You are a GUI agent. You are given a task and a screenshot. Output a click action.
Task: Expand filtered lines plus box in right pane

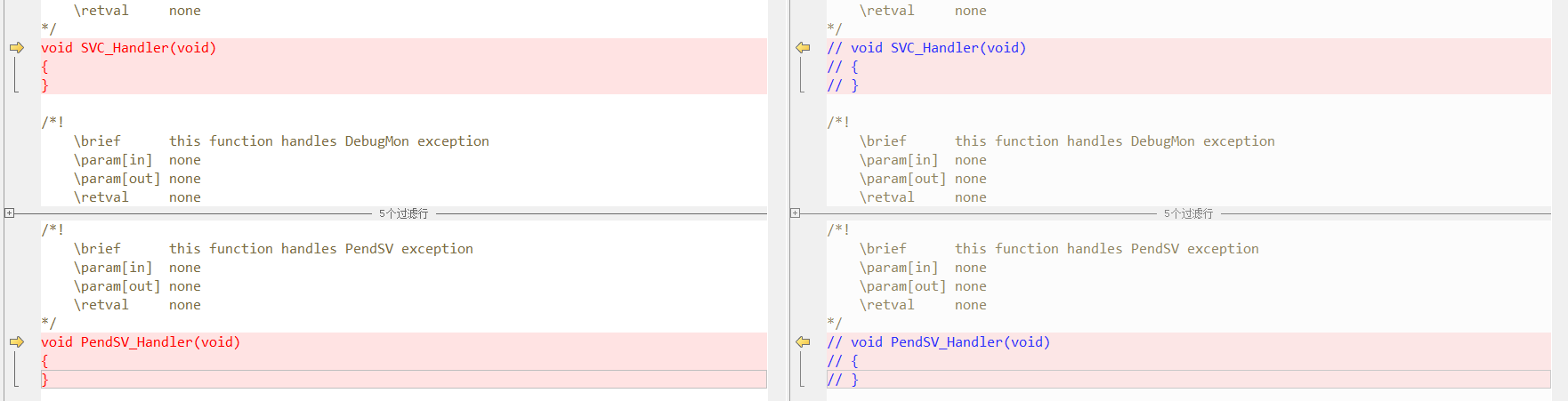click(x=795, y=213)
